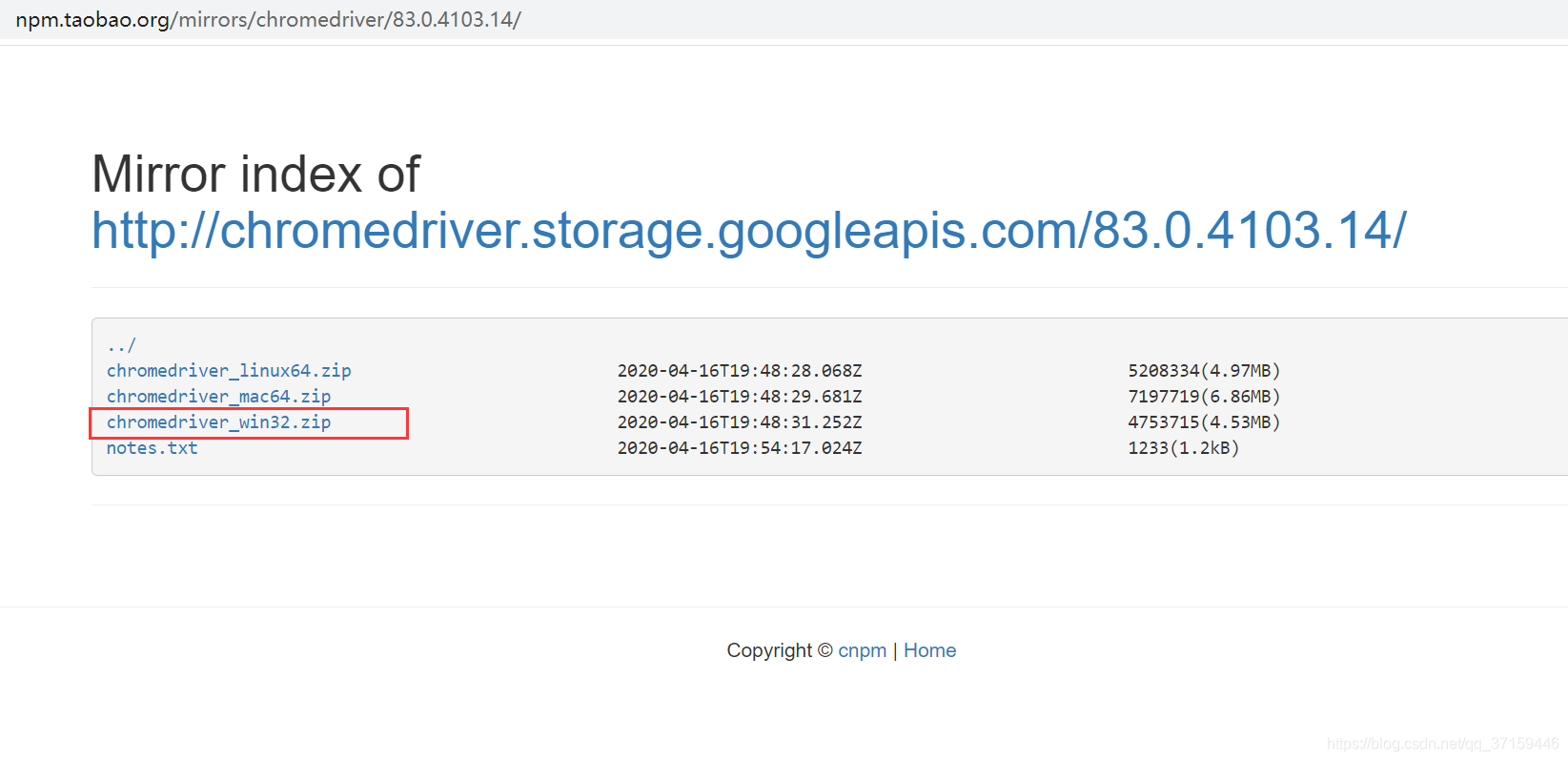The height and width of the screenshot is (761, 1568).
Task: Click the browser address bar
Action: click(x=763, y=19)
